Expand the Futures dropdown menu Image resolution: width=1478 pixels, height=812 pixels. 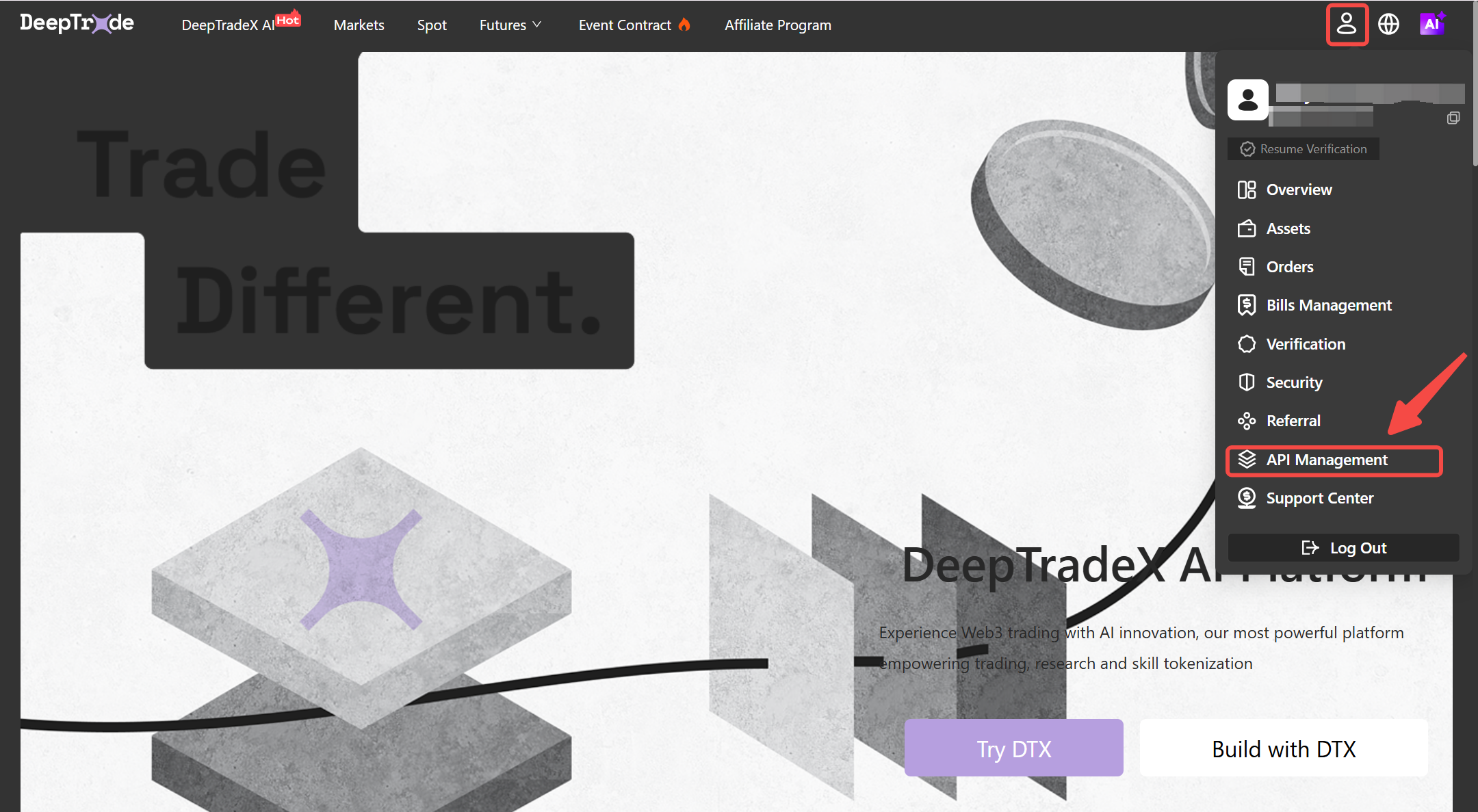[x=510, y=25]
